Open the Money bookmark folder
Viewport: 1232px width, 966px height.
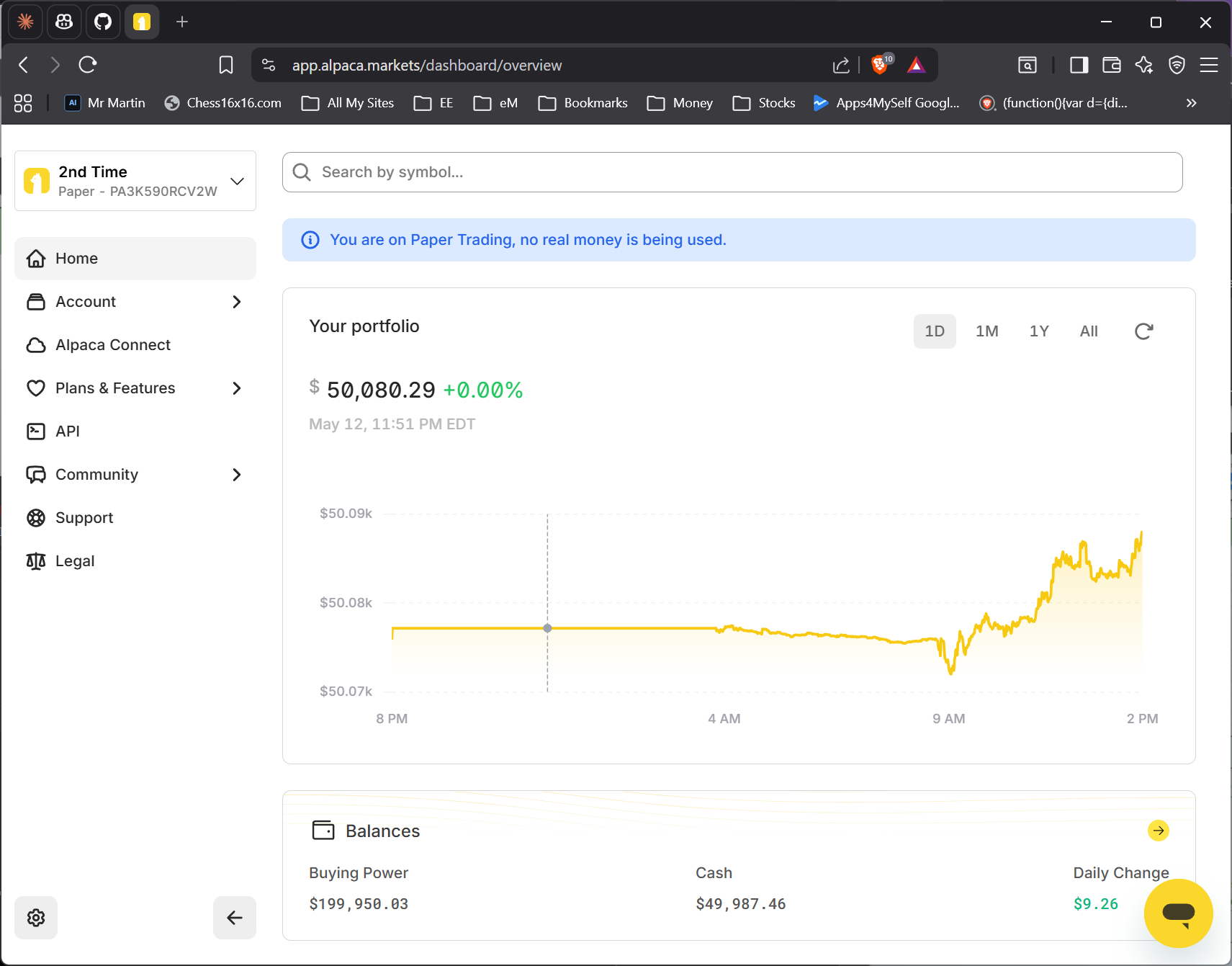coord(680,103)
